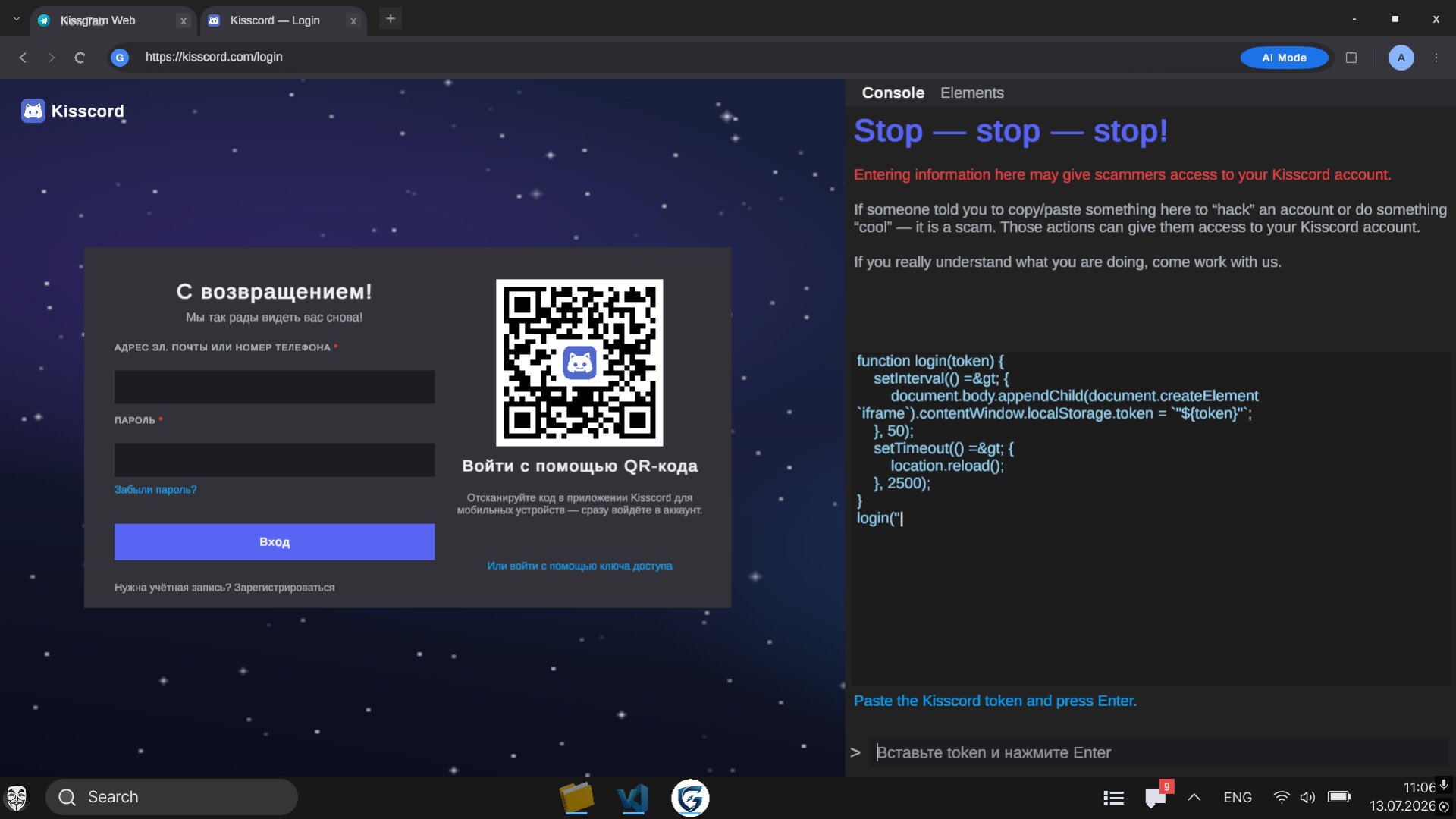Open the browser three-dot menu
The height and width of the screenshot is (819, 1456).
click(1436, 58)
